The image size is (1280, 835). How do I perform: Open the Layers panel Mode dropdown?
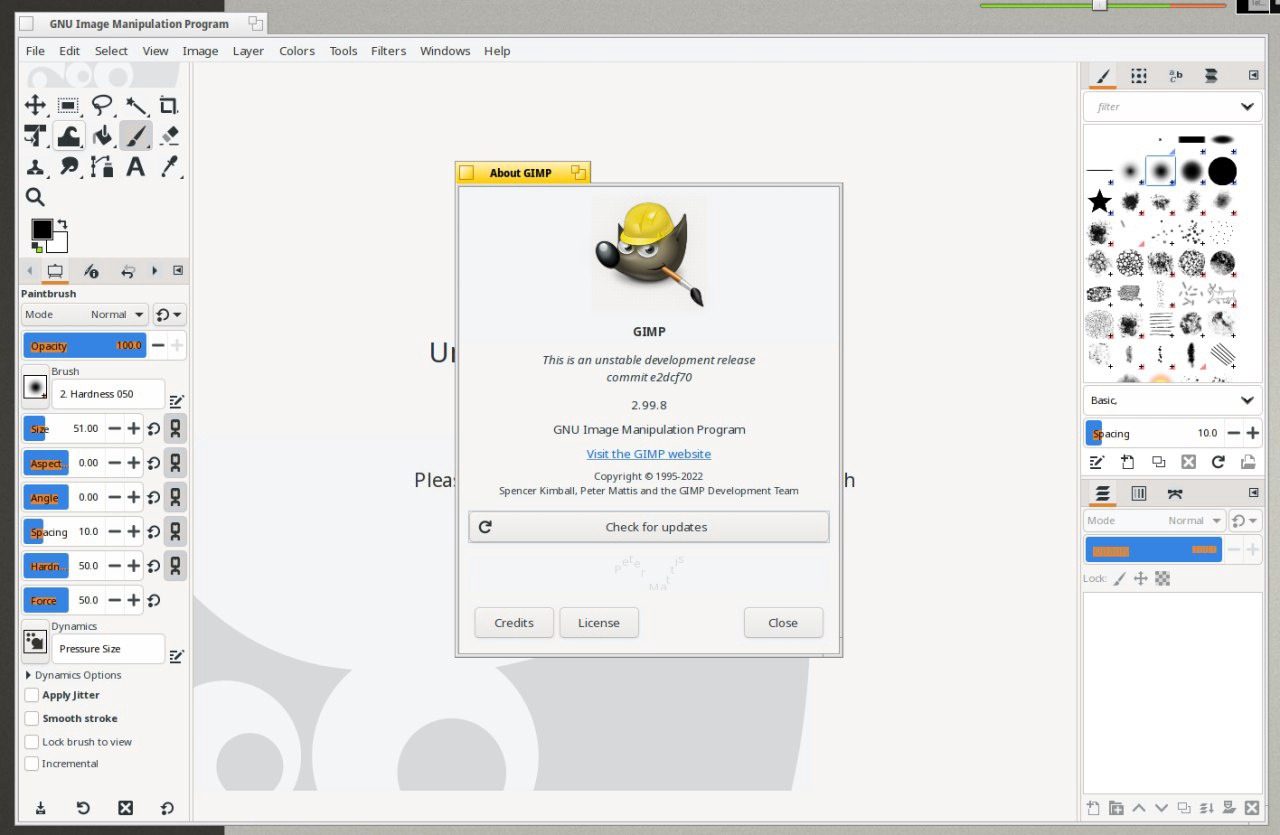pos(1154,521)
